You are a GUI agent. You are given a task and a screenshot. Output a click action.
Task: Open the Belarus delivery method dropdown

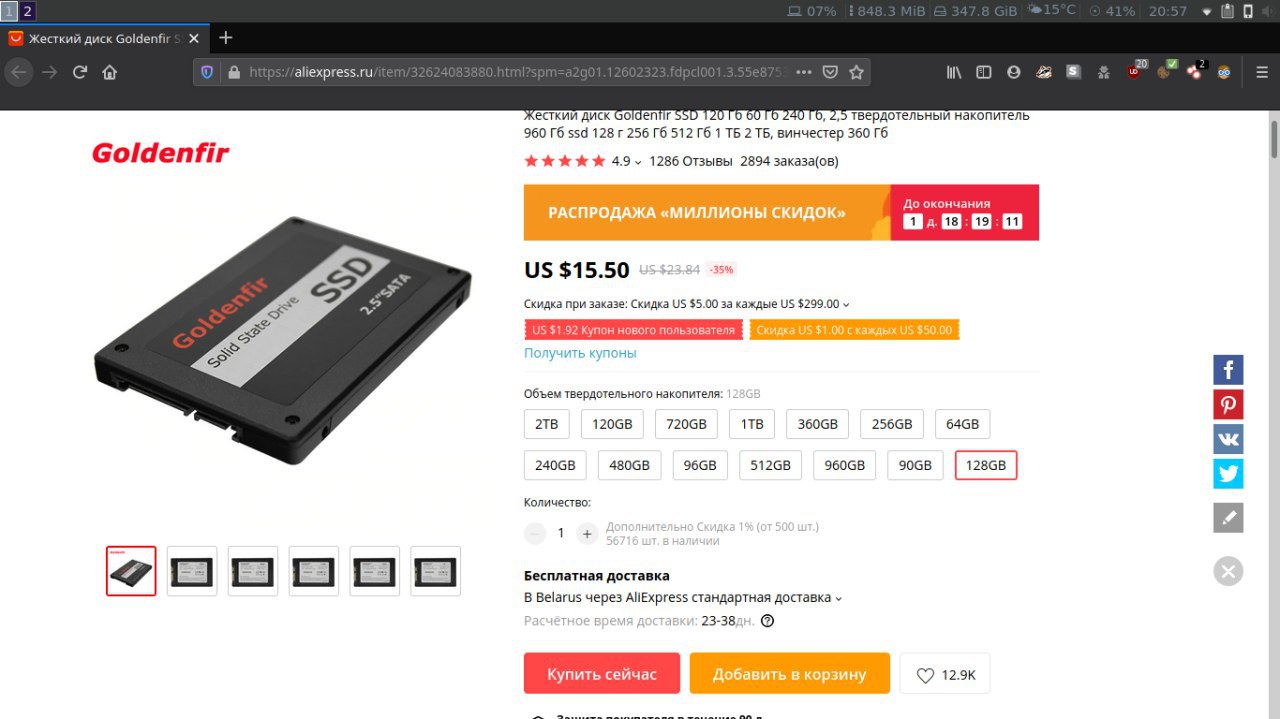[x=839, y=598]
